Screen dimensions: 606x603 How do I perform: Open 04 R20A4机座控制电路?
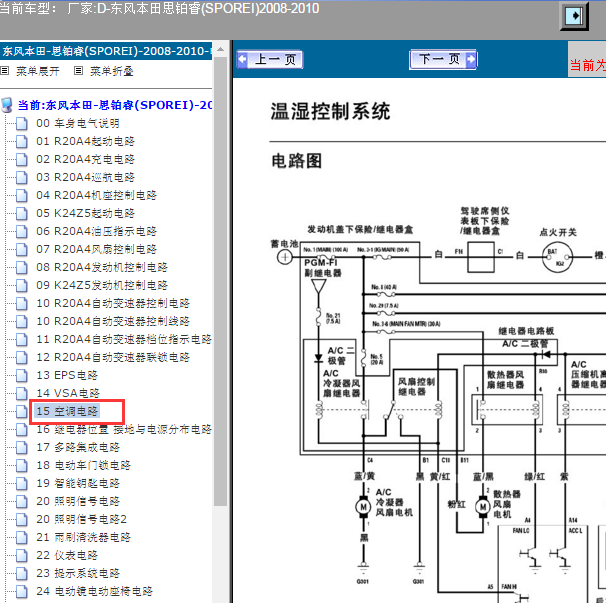[96, 195]
